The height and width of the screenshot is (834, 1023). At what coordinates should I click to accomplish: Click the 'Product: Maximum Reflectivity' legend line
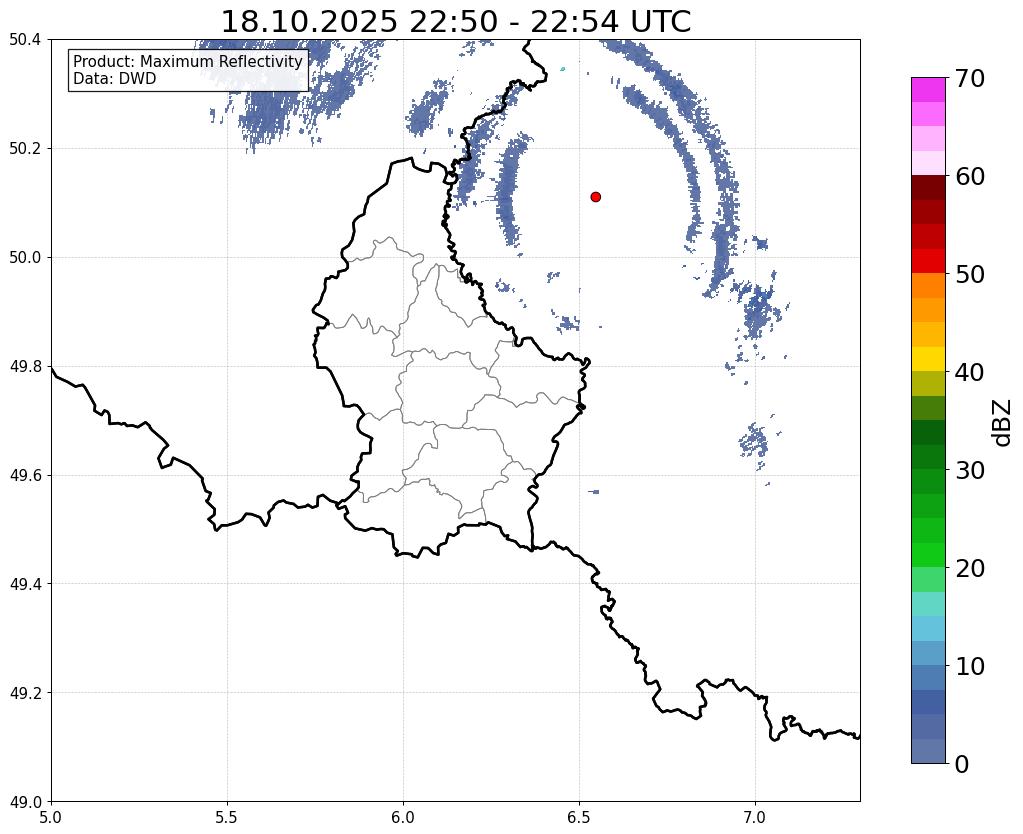pos(188,61)
